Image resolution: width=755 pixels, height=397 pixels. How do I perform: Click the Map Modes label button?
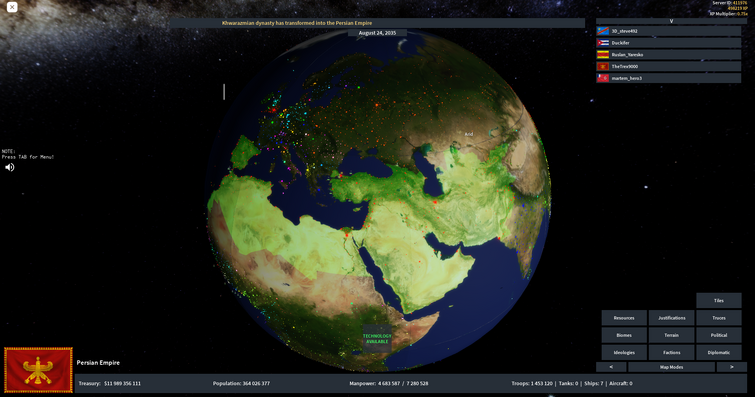pyautogui.click(x=671, y=367)
